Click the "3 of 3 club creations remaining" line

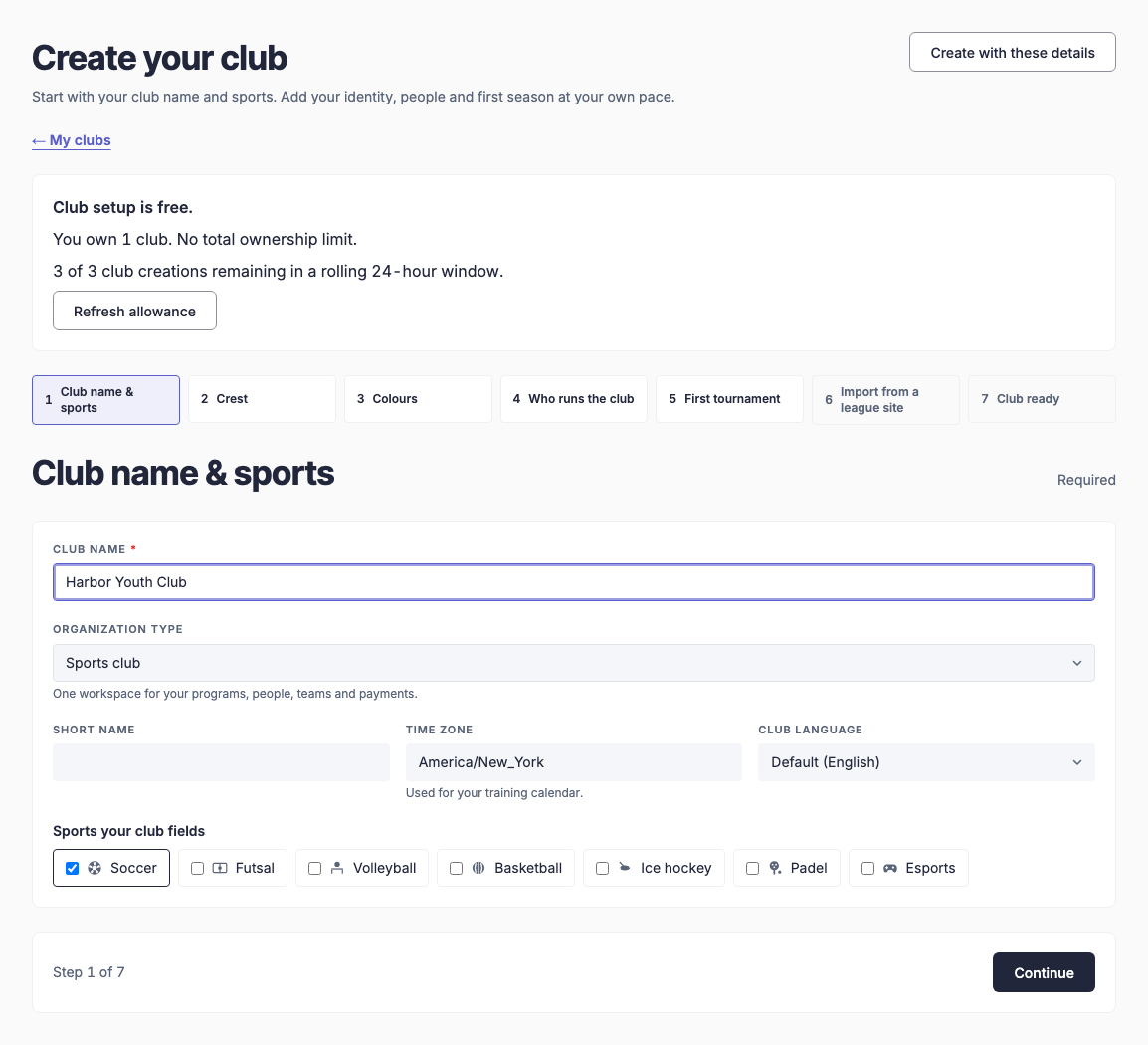coord(279,271)
